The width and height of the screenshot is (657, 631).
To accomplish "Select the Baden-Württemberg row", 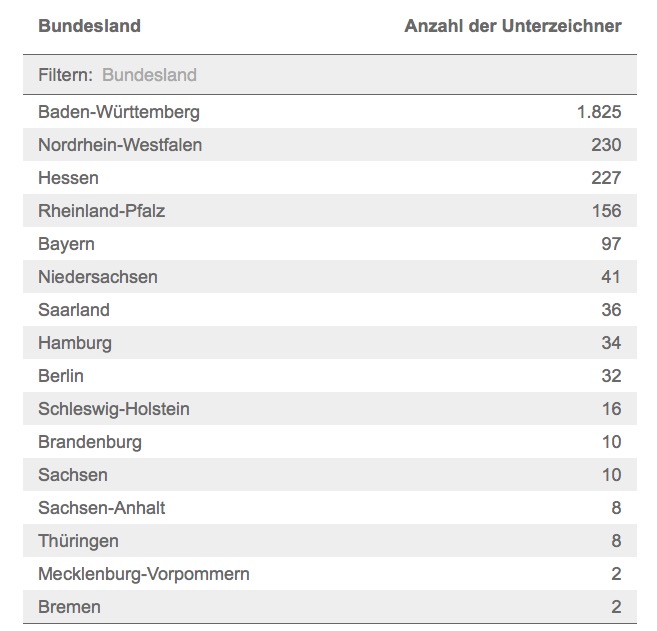I will click(x=119, y=112).
